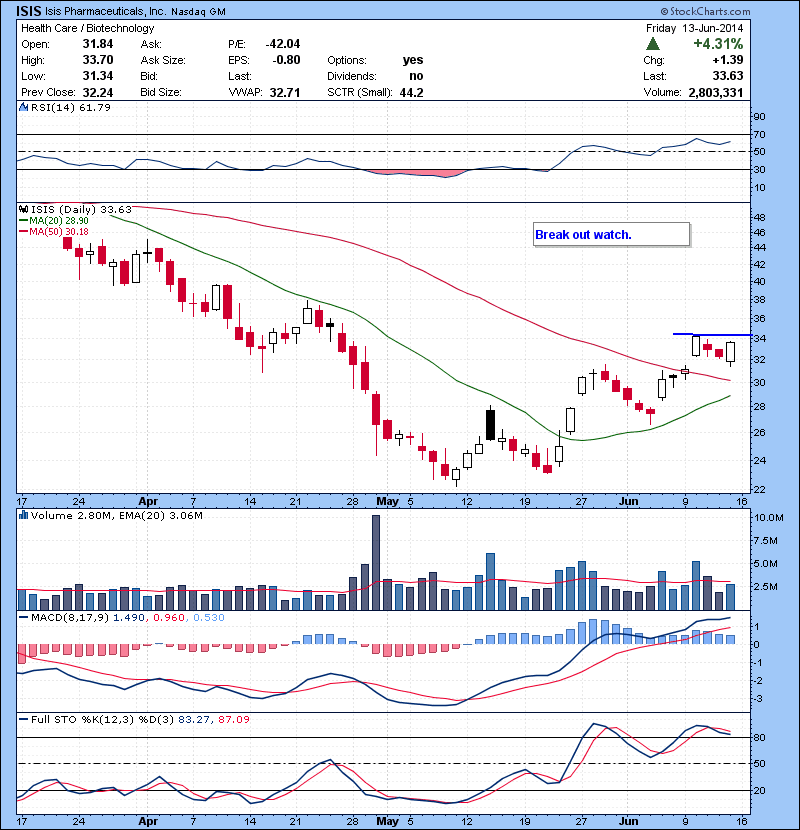
Task: Click the black filled candlestick in mid-May
Action: point(490,425)
